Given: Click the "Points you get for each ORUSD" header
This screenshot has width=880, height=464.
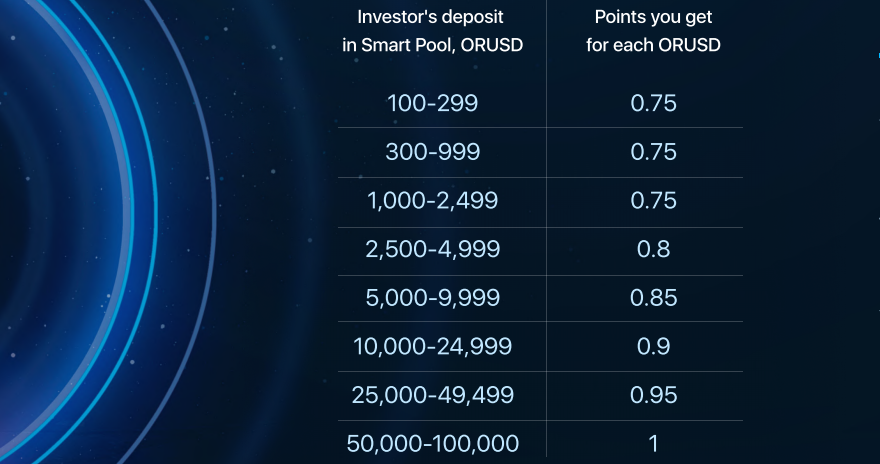Looking at the screenshot, I should (x=653, y=31).
